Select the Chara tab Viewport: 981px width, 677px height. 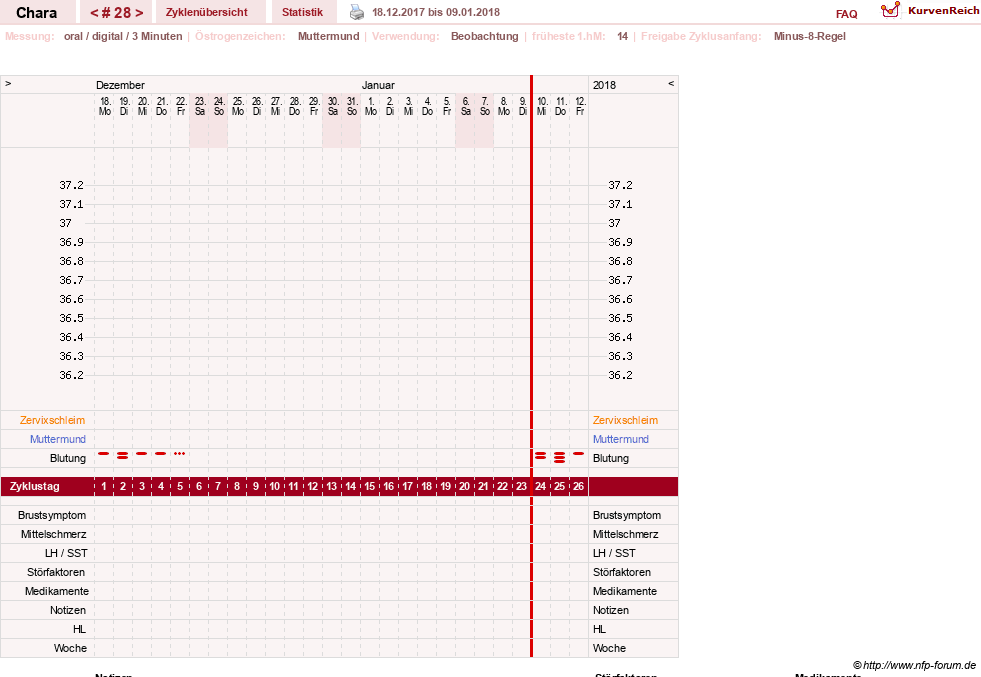pyautogui.click(x=36, y=13)
